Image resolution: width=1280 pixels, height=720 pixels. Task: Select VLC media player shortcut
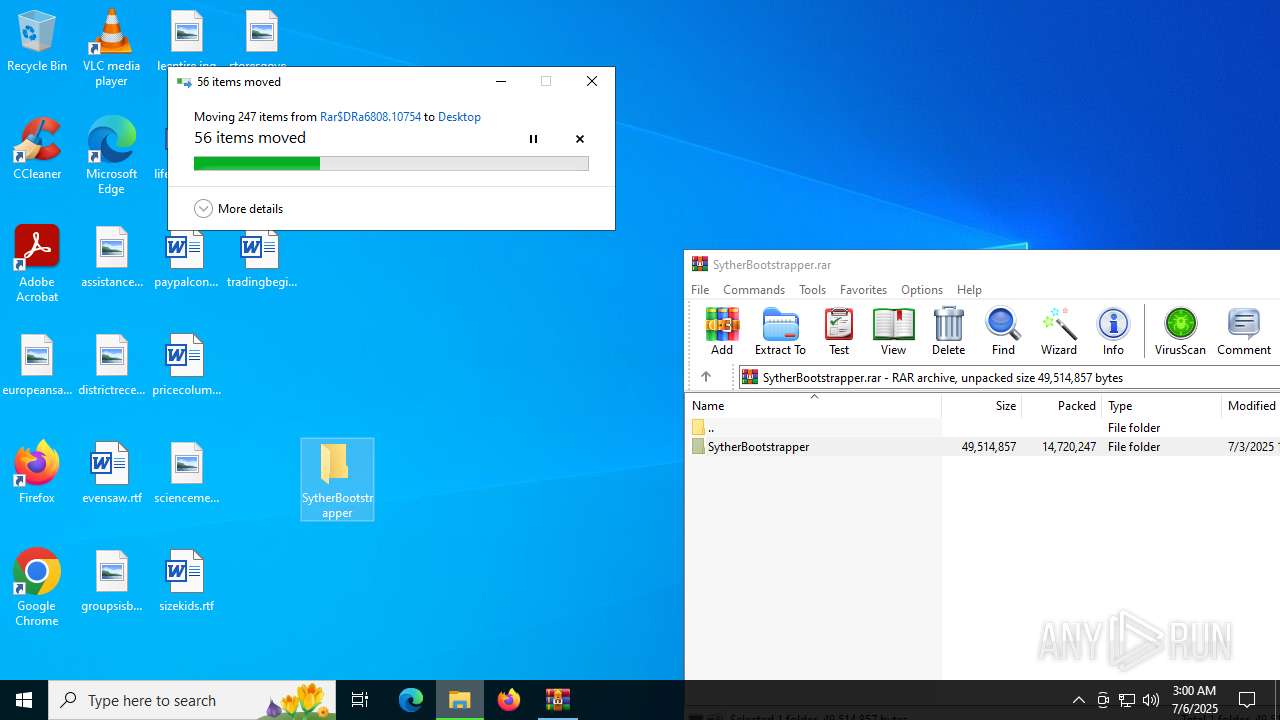(111, 48)
